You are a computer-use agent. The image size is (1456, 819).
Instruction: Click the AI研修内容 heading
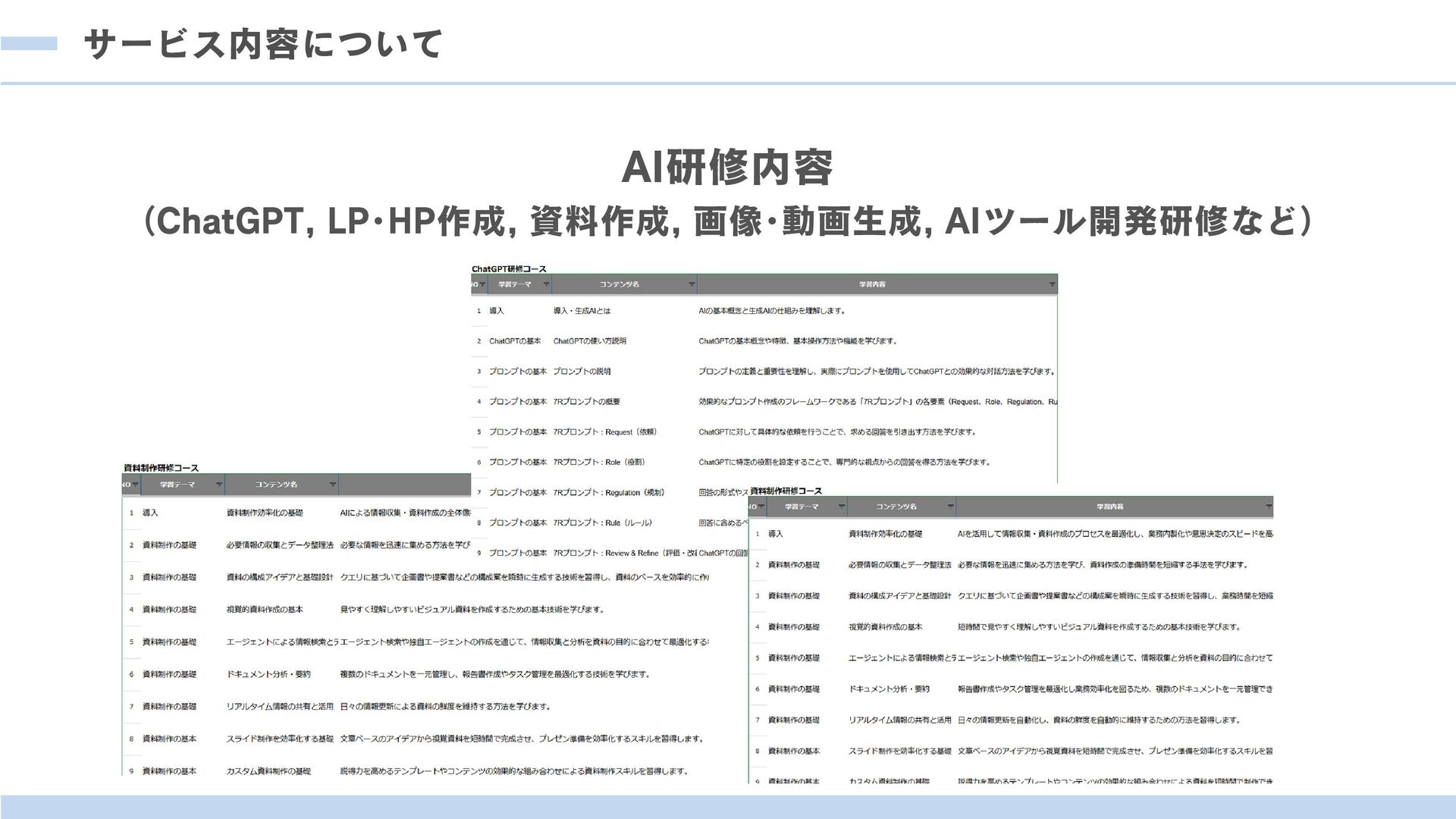[x=726, y=168]
